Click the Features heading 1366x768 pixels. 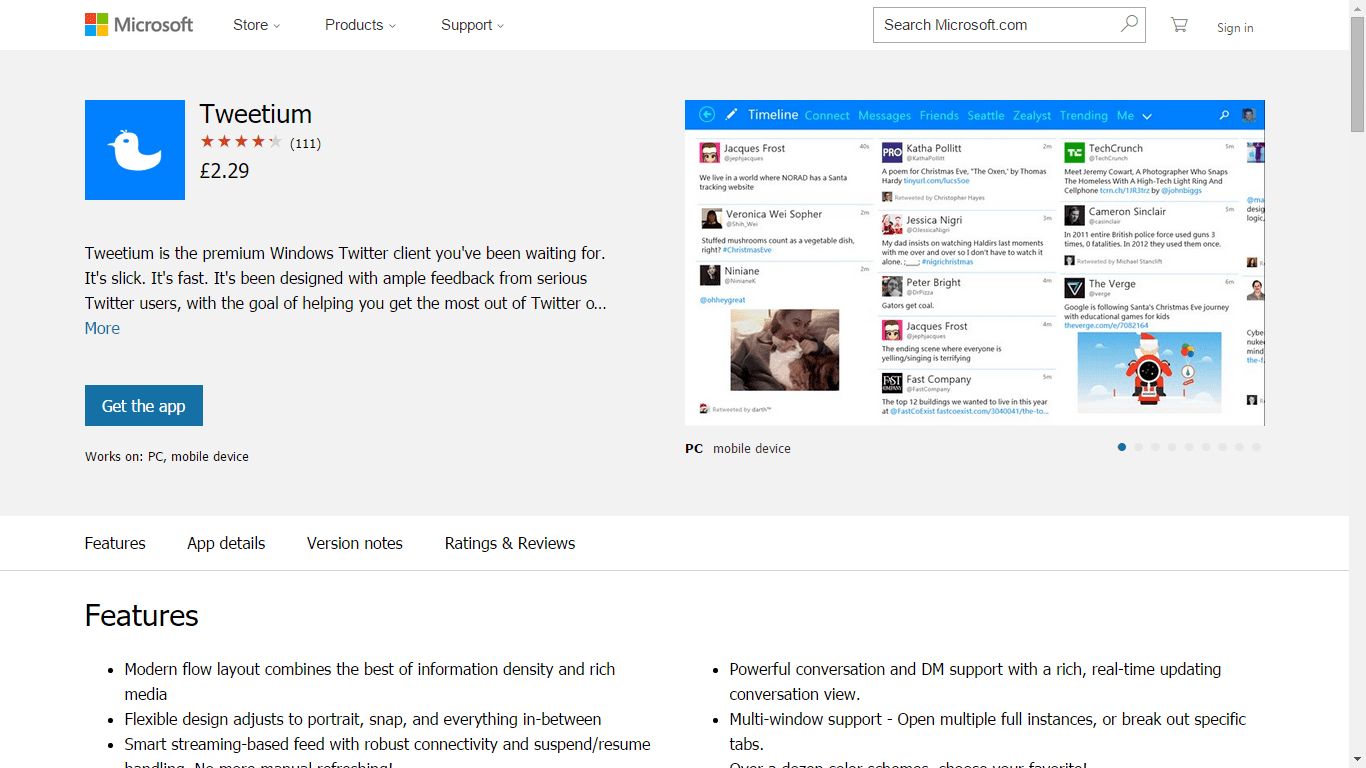tap(142, 615)
